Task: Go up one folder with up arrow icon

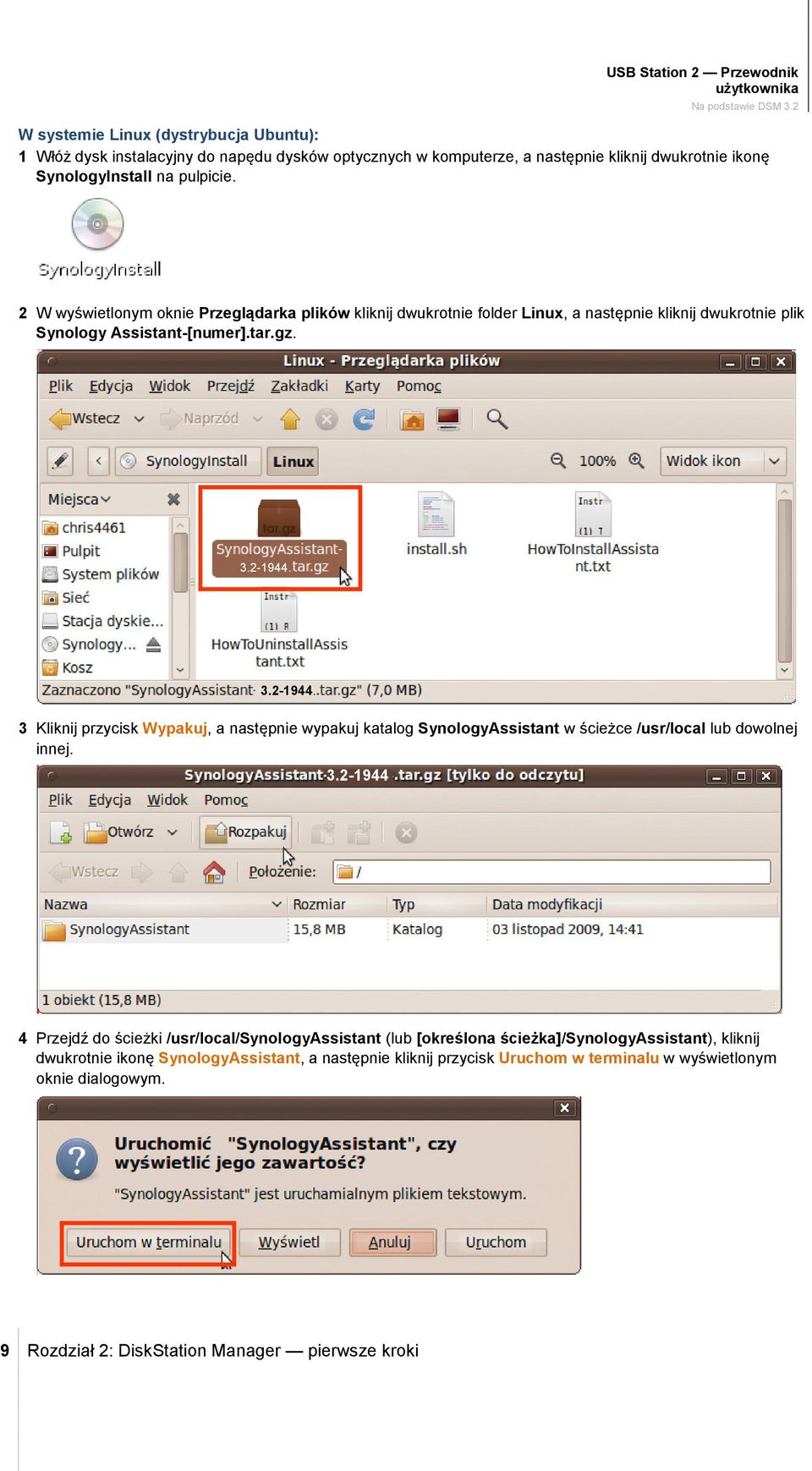Action: point(290,419)
